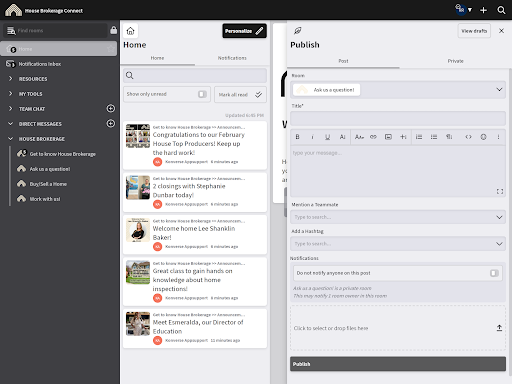The height and width of the screenshot is (384, 512).
Task: Open the Notifications tab in the Home panel
Action: (232, 58)
